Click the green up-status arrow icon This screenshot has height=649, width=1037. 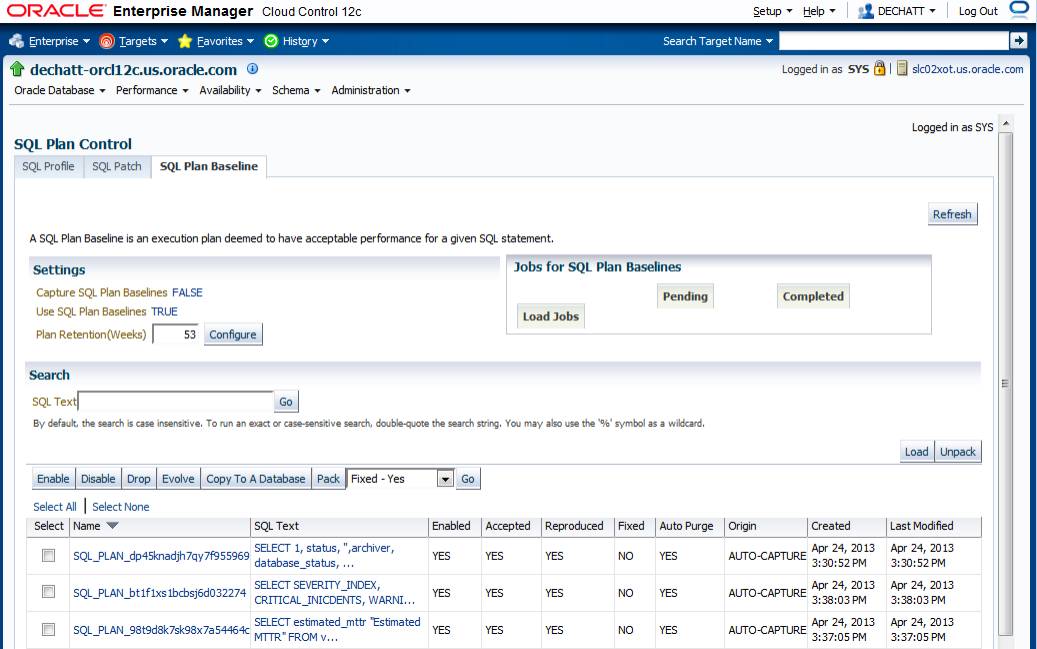pos(17,69)
